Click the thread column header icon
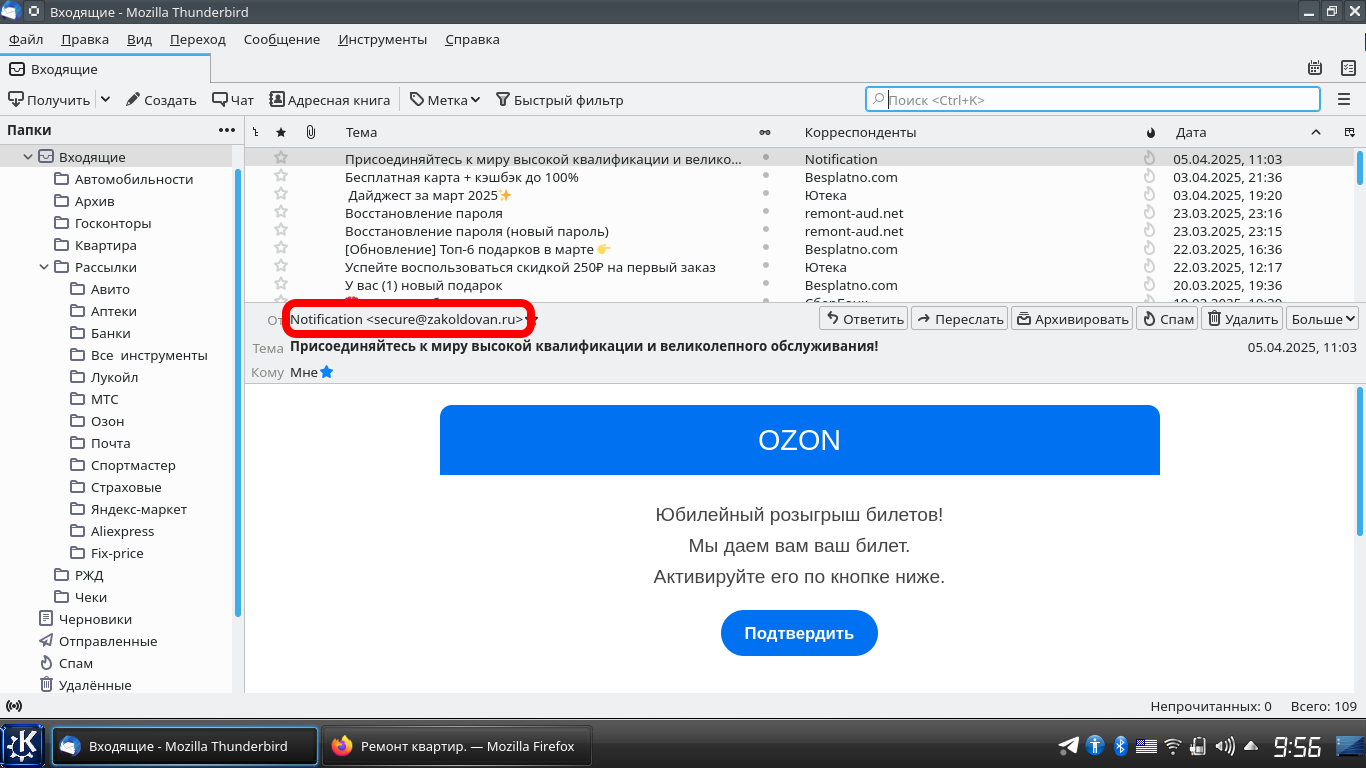The image size is (1366, 768). coord(256,132)
